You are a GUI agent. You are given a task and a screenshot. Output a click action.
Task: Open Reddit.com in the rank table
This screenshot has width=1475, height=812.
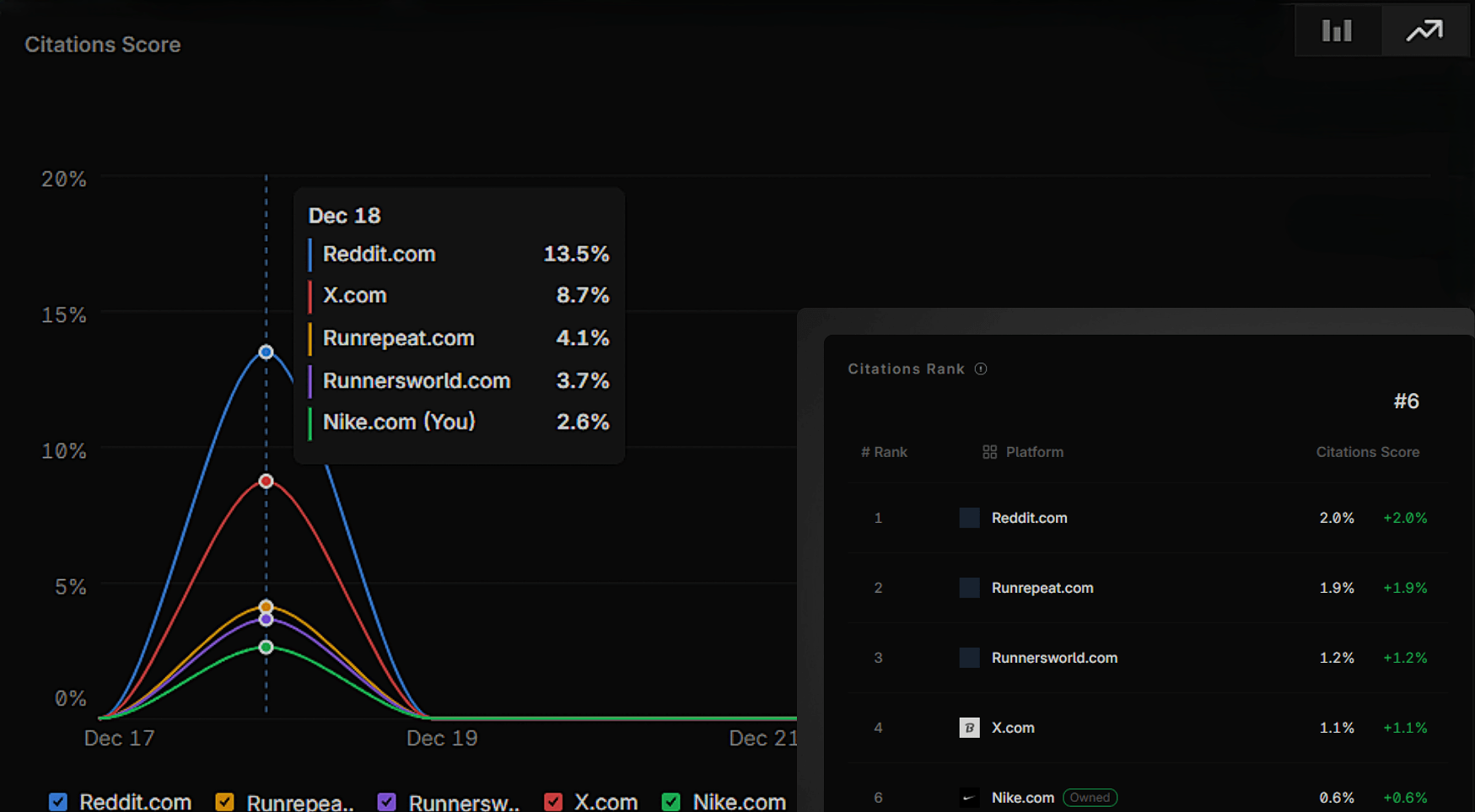click(x=1029, y=518)
